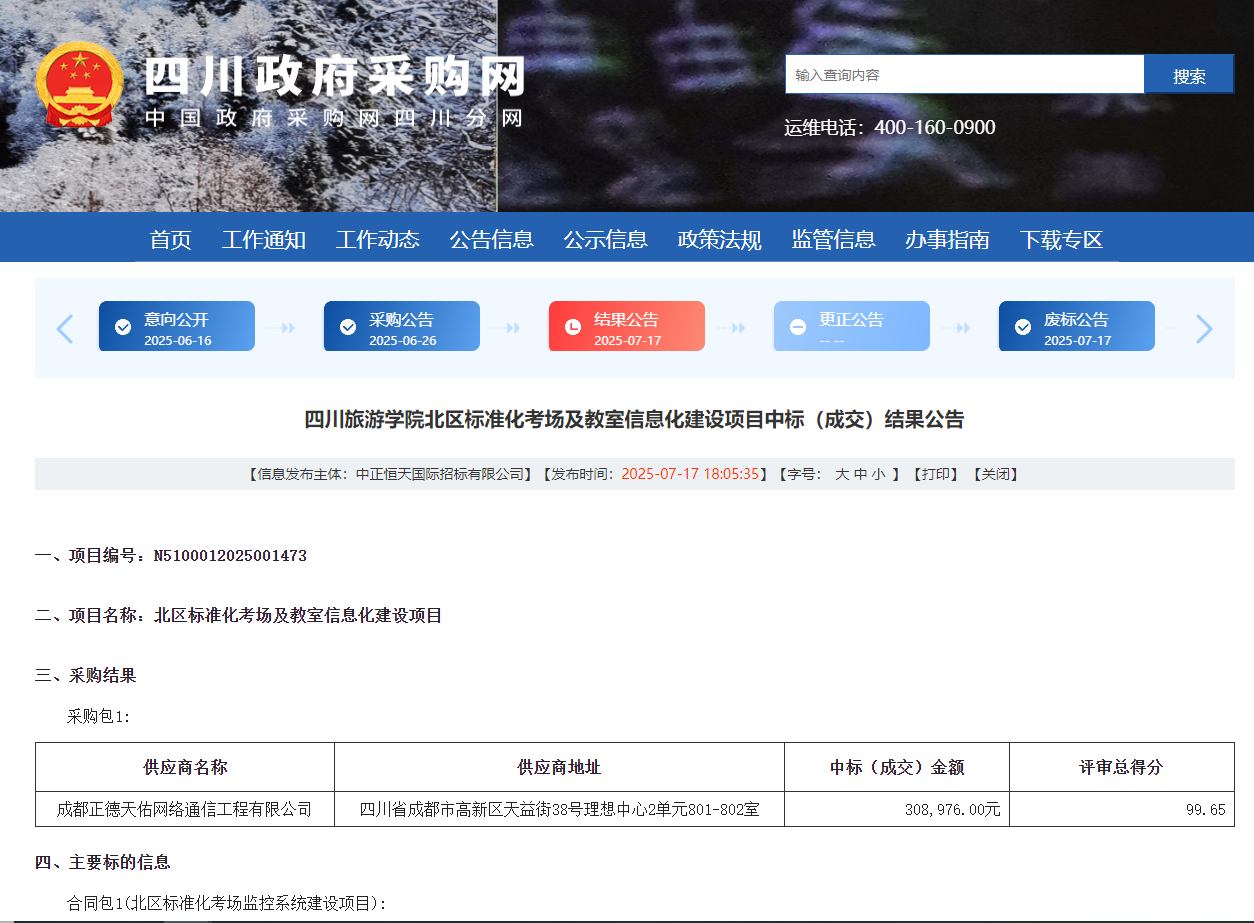Click 合同包1 北区标准化考场监控系统 line
This screenshot has height=923, width=1254.
click(x=227, y=903)
